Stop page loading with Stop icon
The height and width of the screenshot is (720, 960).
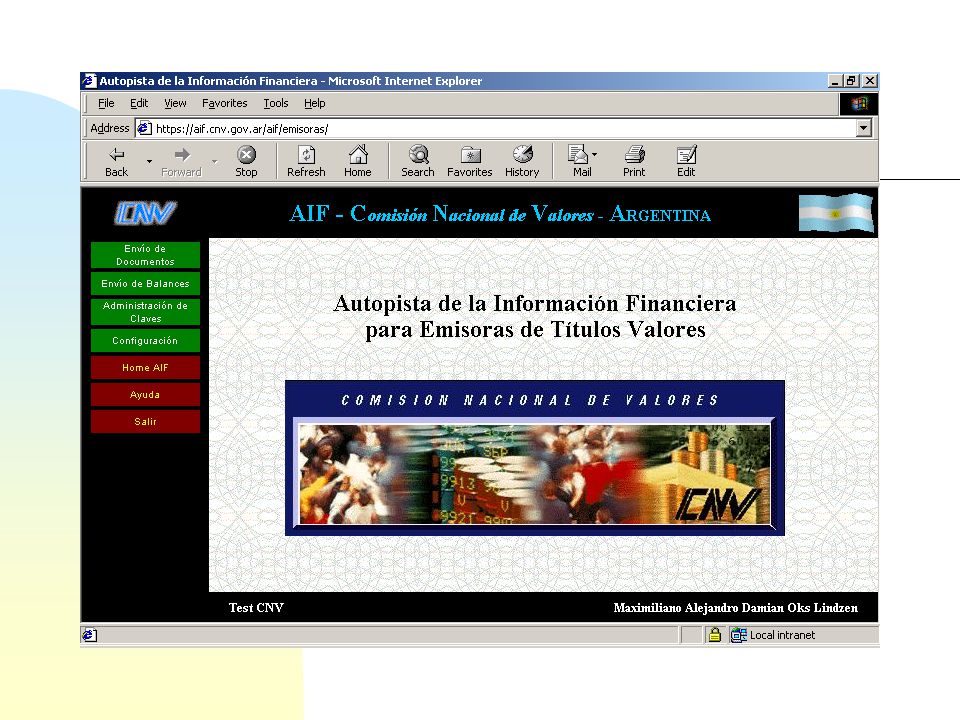(246, 154)
